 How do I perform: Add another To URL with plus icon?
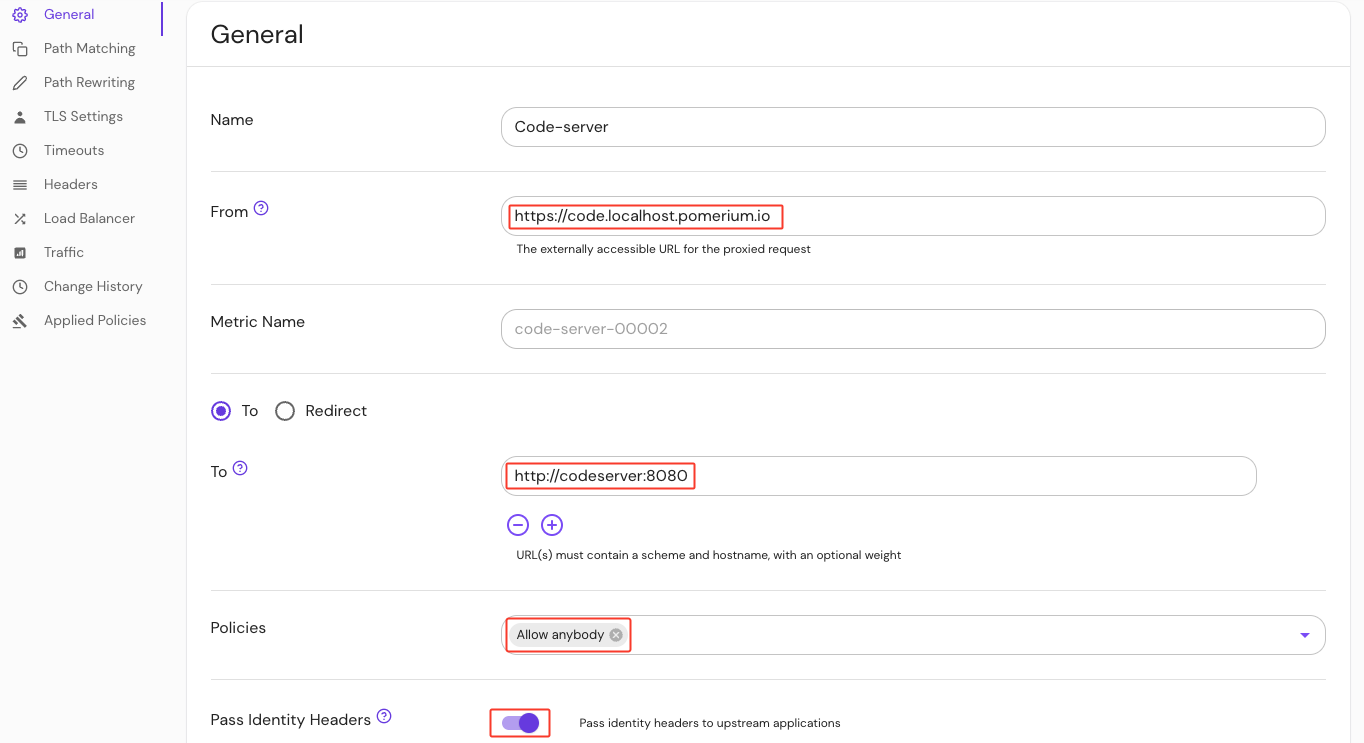click(x=552, y=525)
